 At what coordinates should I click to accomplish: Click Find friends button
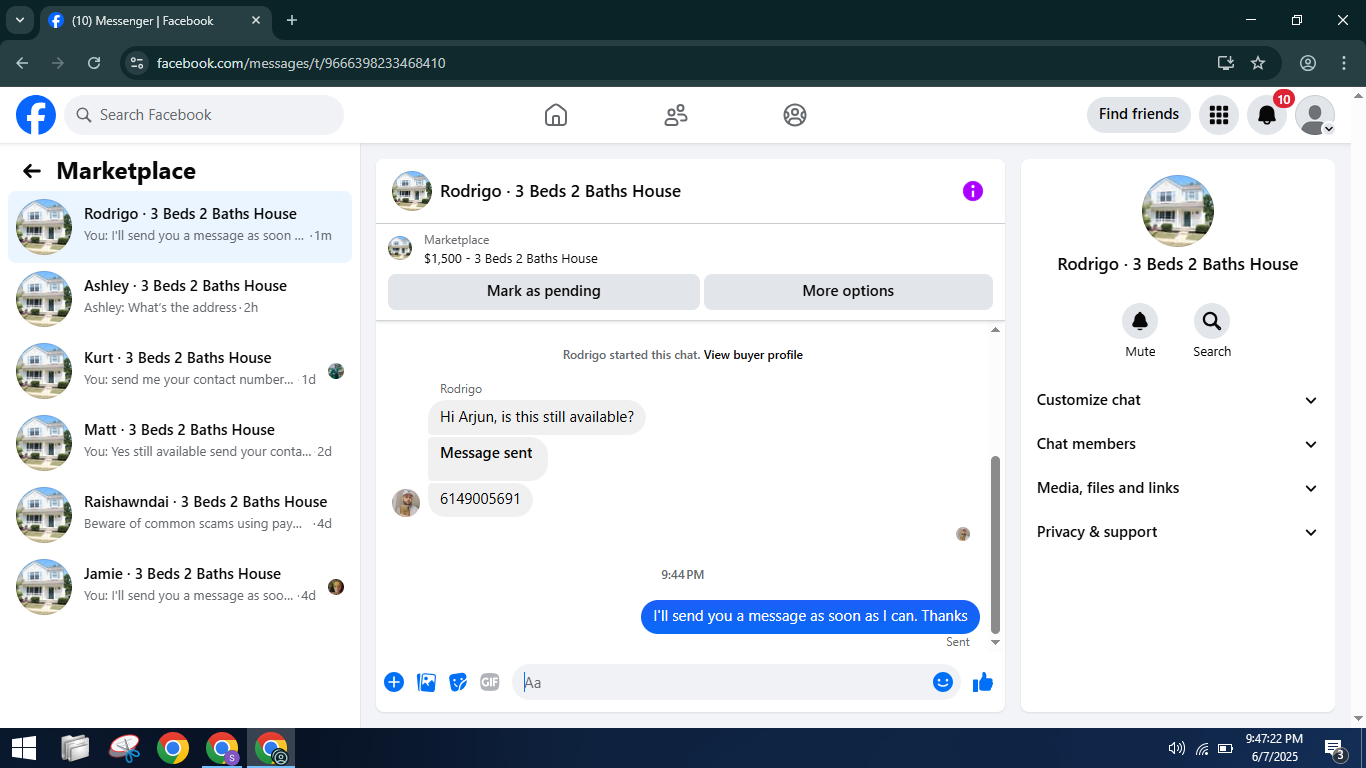[x=1139, y=114]
